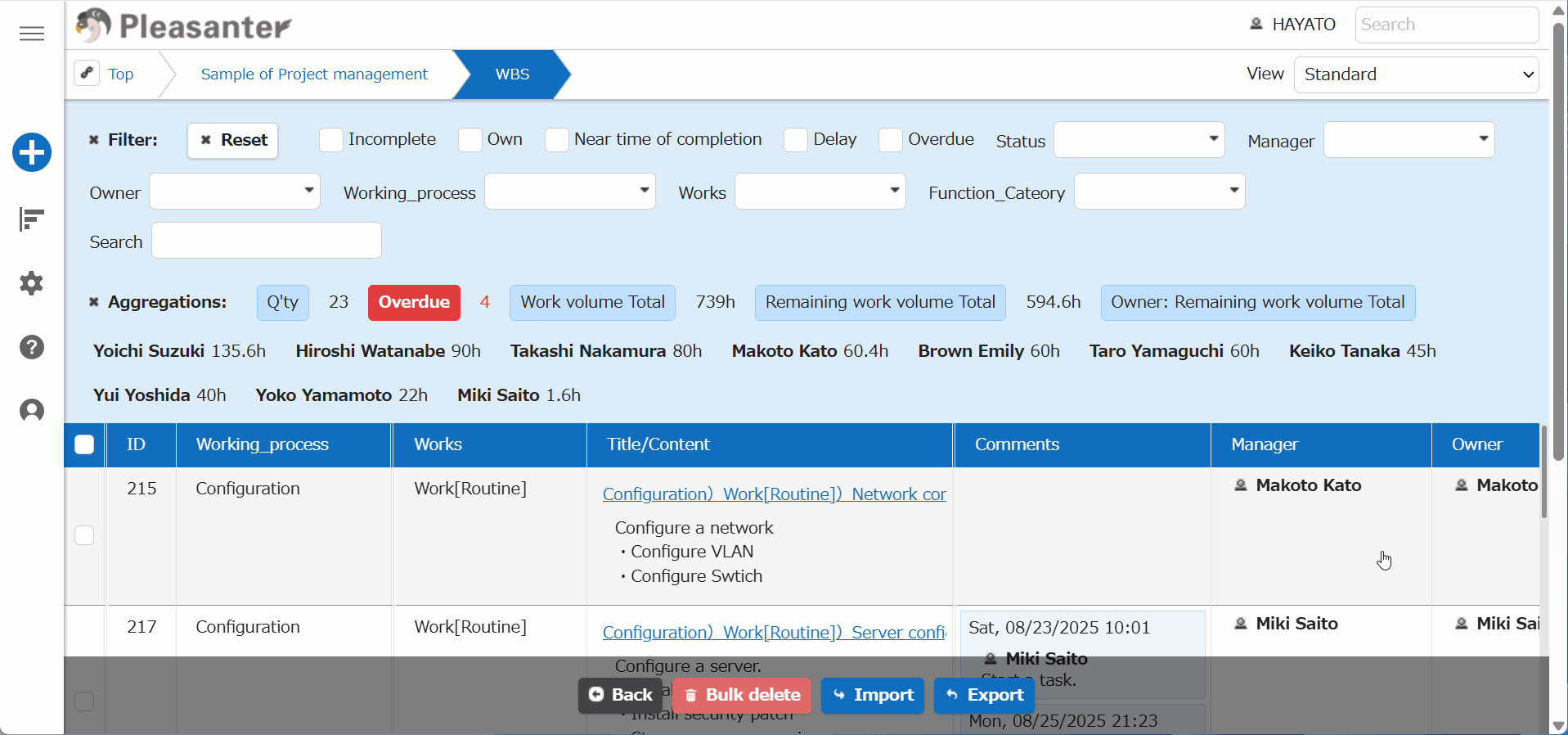This screenshot has width=1568, height=735.
Task: Click the filter Search text field
Action: point(267,241)
